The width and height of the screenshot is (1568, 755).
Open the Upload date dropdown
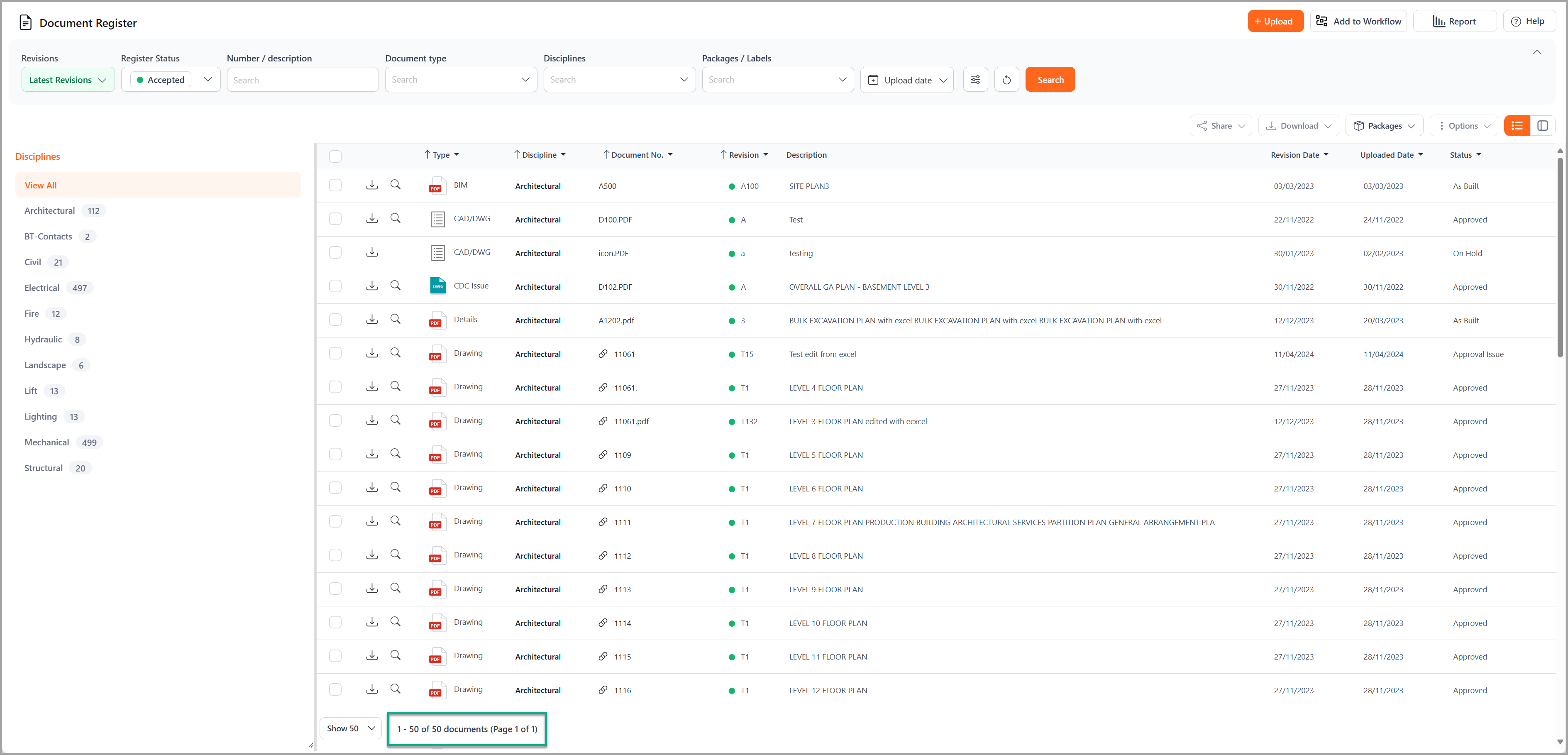(x=907, y=80)
